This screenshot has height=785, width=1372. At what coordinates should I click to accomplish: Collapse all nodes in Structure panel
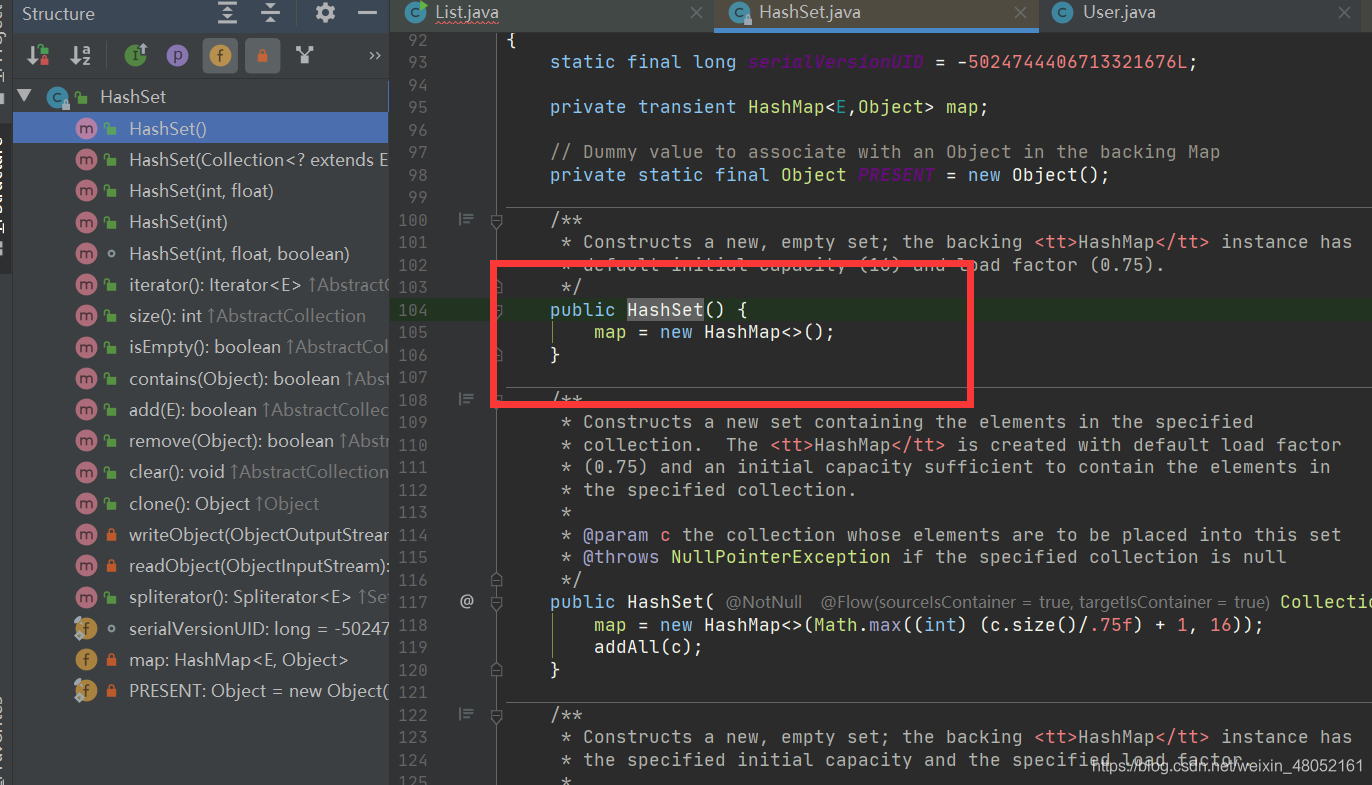[x=270, y=13]
